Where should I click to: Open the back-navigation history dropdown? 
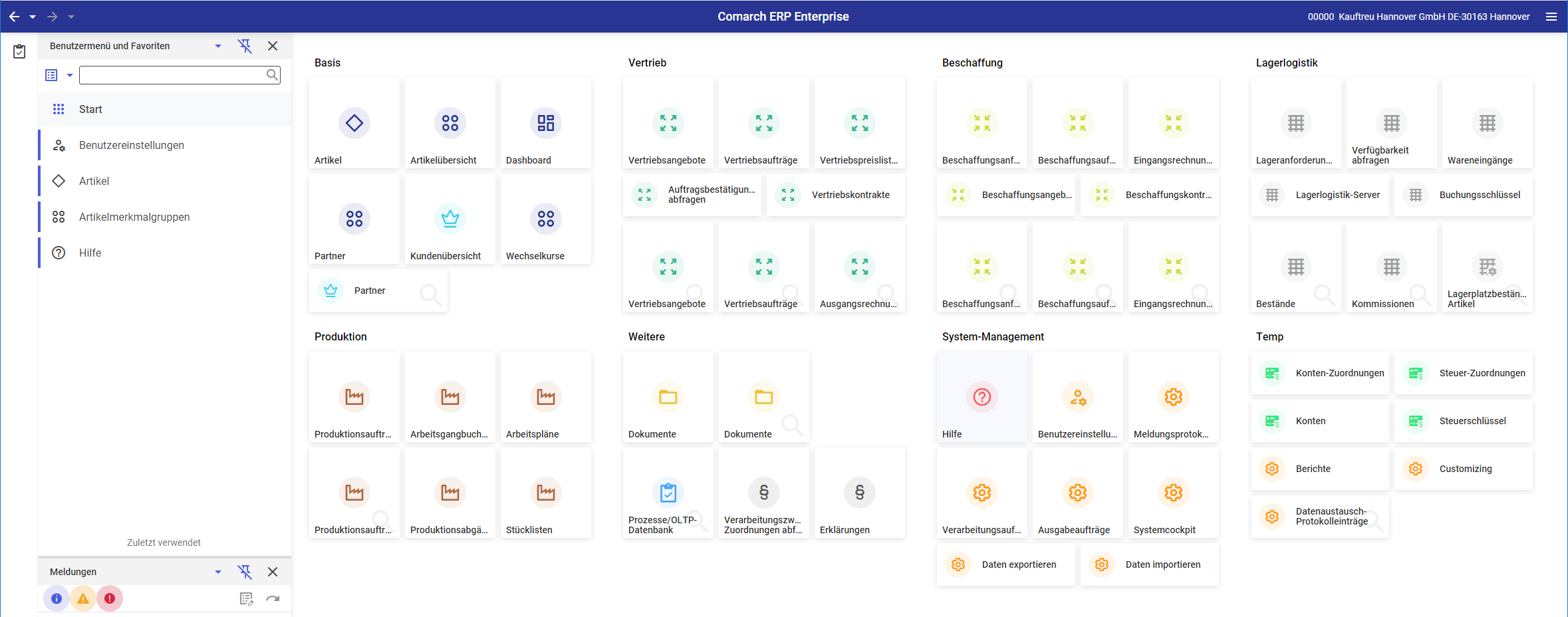31,17
